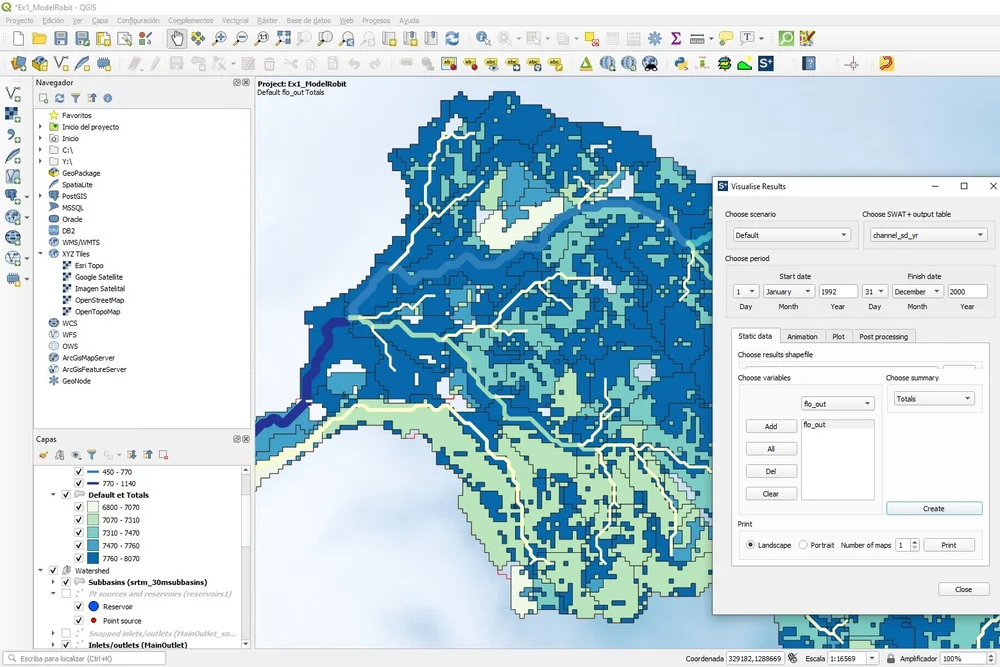Click the Zoom Out magnifier tool

[x=240, y=39]
